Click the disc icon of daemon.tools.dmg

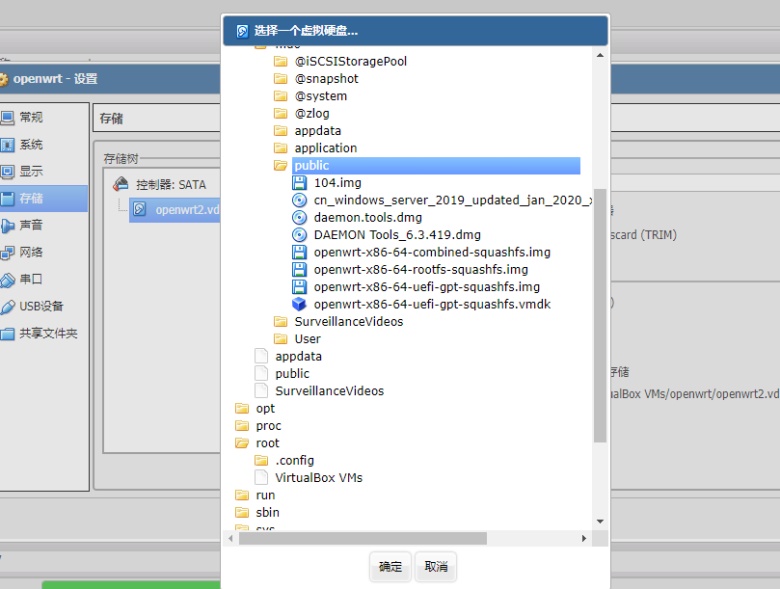click(299, 217)
